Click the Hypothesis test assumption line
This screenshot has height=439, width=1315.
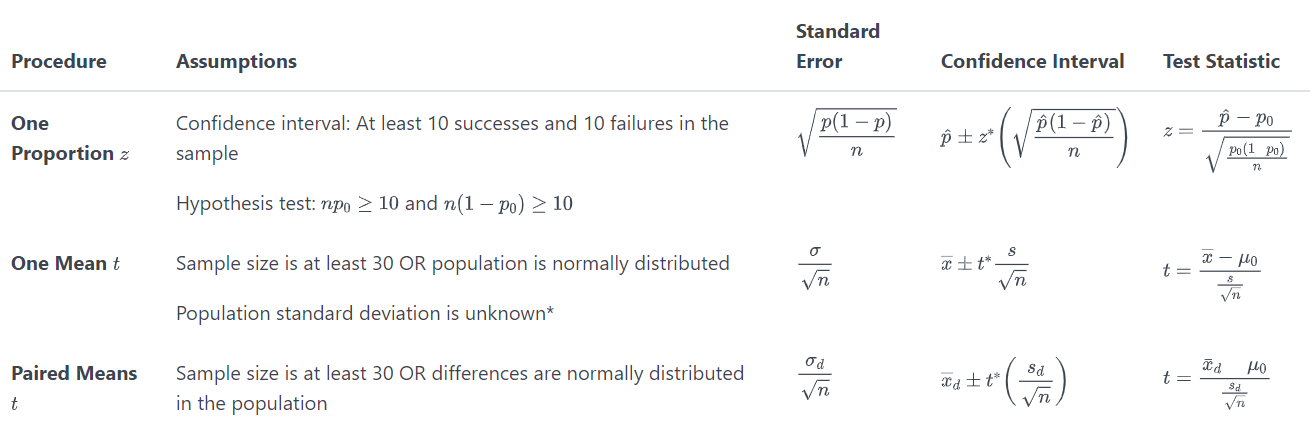tap(374, 203)
